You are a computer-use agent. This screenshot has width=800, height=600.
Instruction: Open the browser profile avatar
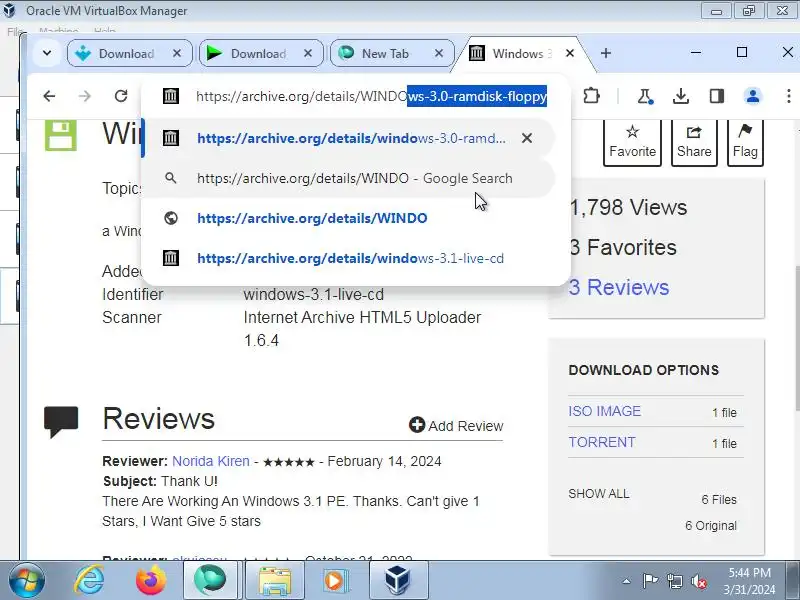point(753,96)
